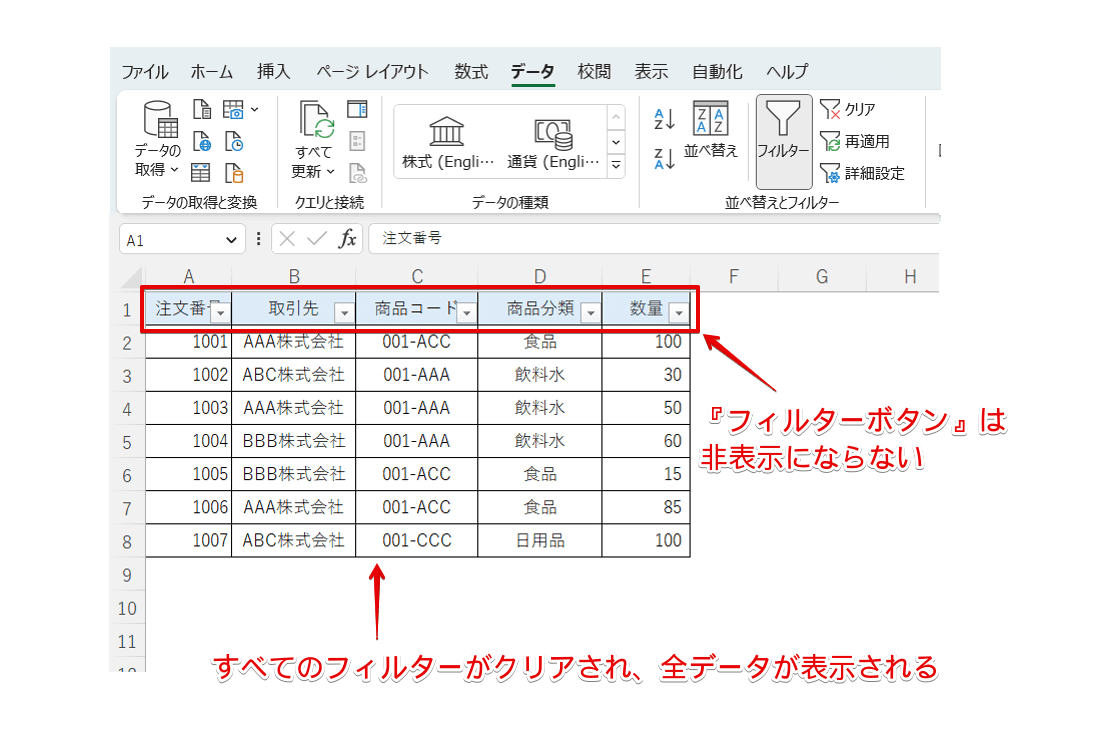Select the column C header
Screen dimensions: 1100x750
click(417, 277)
